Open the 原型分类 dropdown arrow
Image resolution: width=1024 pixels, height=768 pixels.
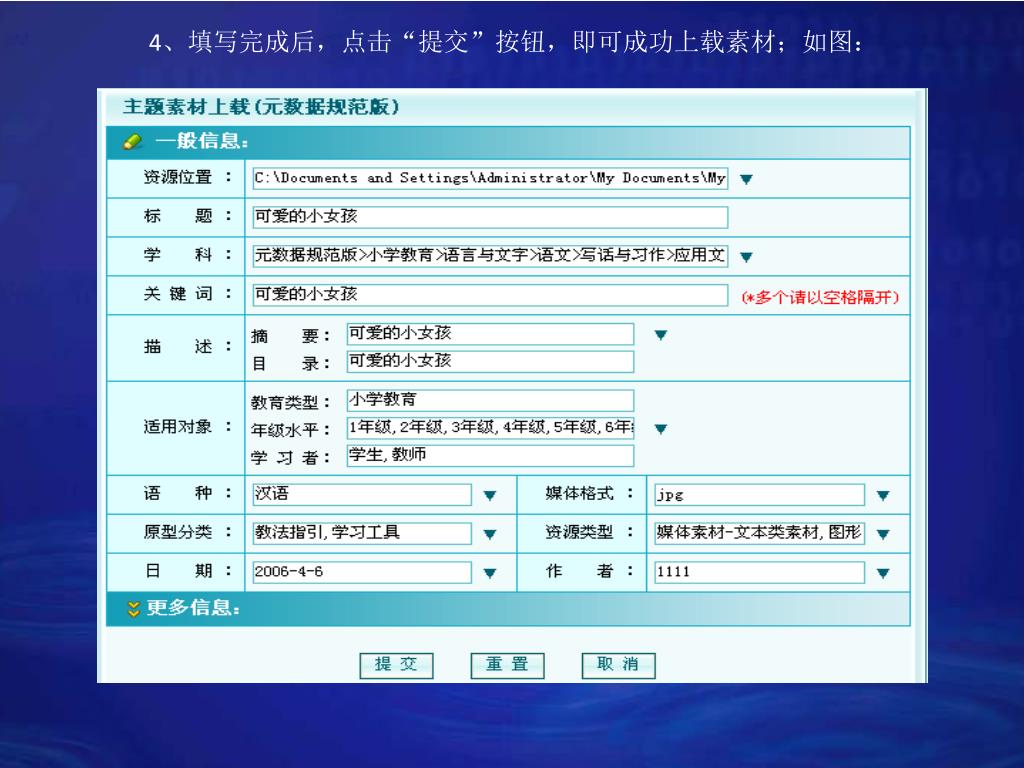490,534
